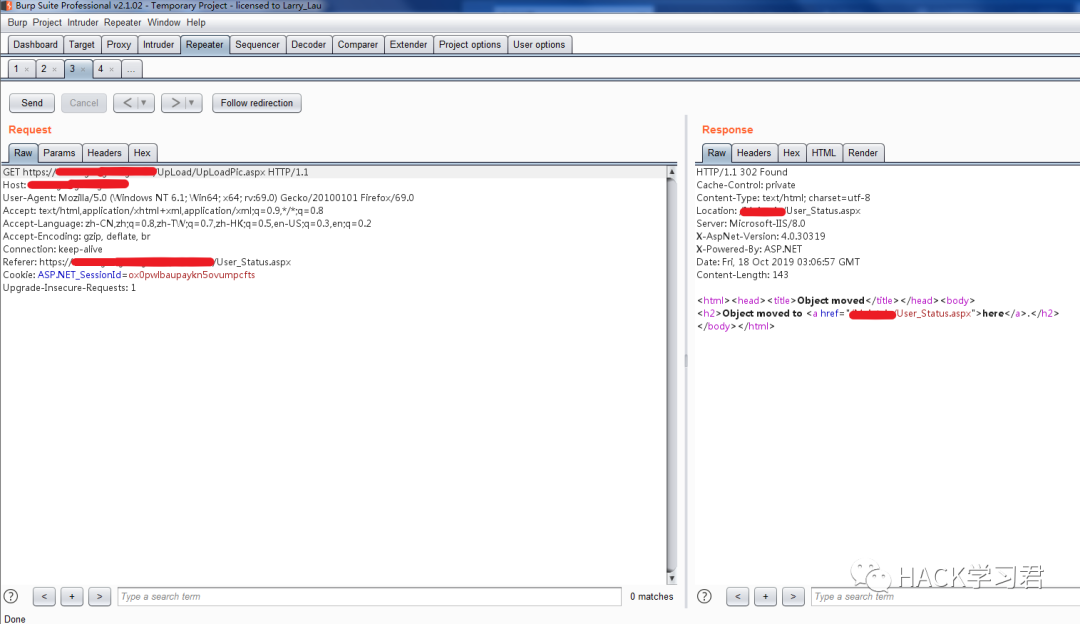
Task: Click the Cancel button
Action: pos(84,103)
